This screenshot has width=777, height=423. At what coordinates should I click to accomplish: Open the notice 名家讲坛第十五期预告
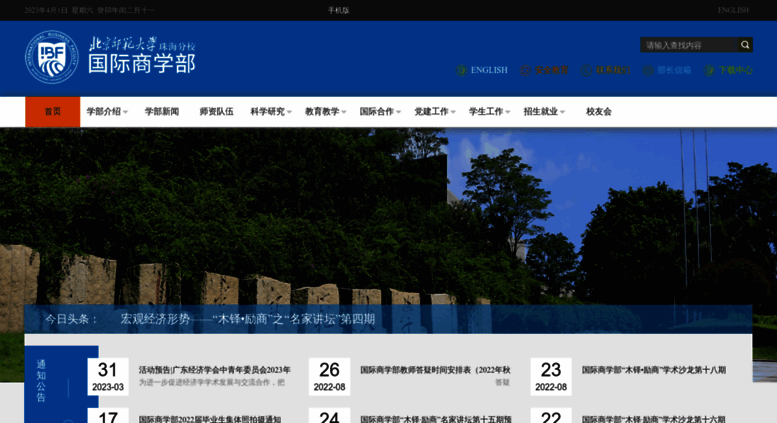click(436, 419)
